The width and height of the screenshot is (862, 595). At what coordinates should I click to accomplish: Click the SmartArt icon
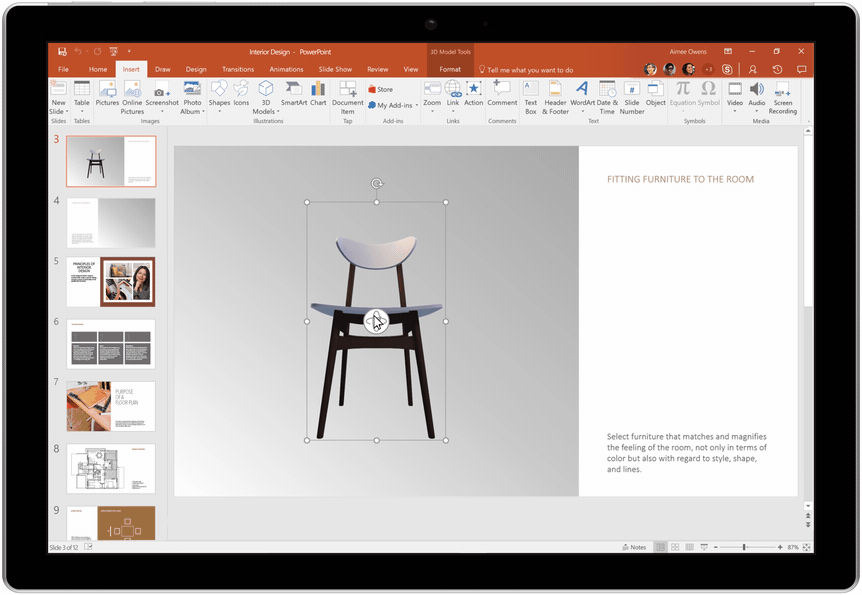[x=294, y=94]
